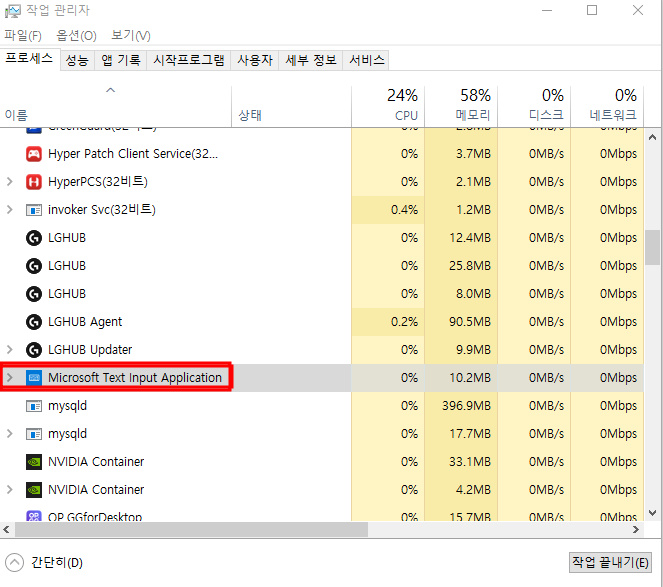Sort by the 메모리 column header
Screen dimensions: 663x587
461,107
